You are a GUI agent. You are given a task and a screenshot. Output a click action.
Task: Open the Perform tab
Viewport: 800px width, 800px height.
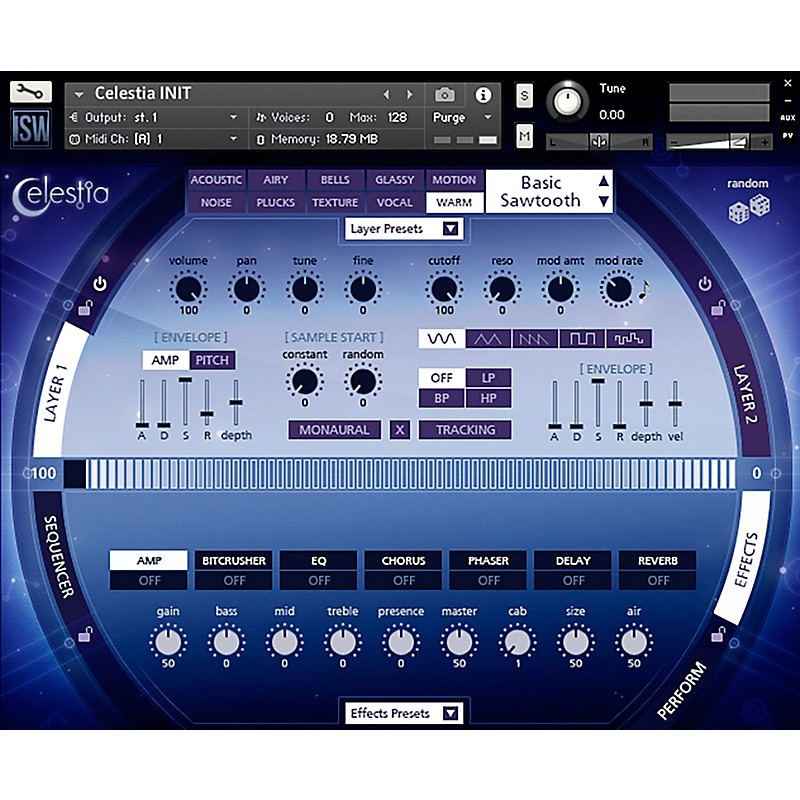pos(682,690)
